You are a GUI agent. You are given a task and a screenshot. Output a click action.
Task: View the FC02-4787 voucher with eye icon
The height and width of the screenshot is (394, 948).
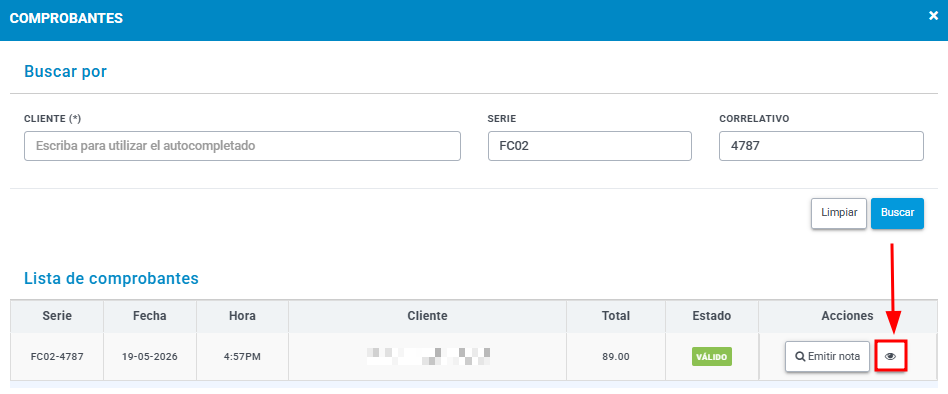(890, 357)
